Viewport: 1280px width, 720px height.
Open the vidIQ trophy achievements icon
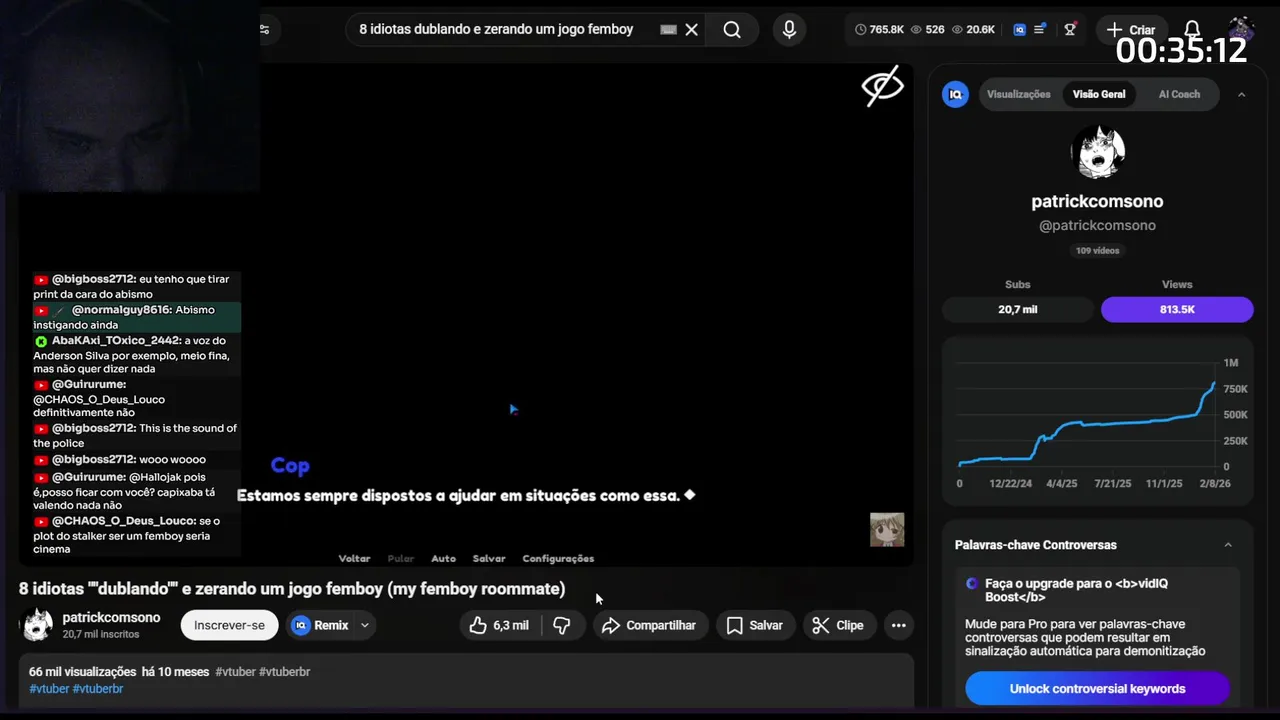1070,30
